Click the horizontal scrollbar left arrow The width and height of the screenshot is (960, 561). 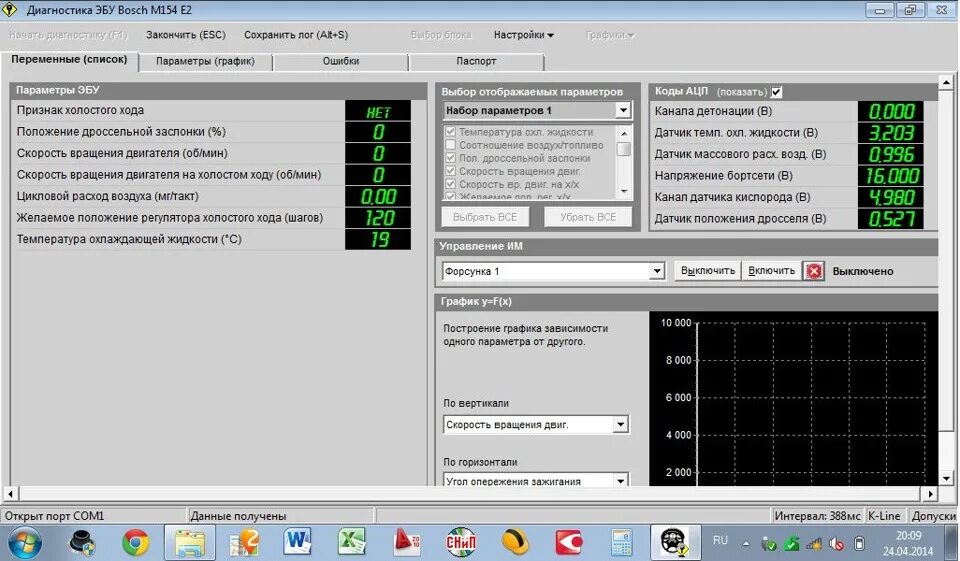tap(10, 494)
